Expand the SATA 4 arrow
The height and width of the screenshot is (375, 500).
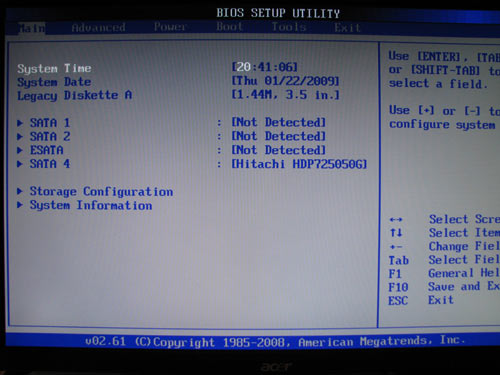pyautogui.click(x=20, y=164)
